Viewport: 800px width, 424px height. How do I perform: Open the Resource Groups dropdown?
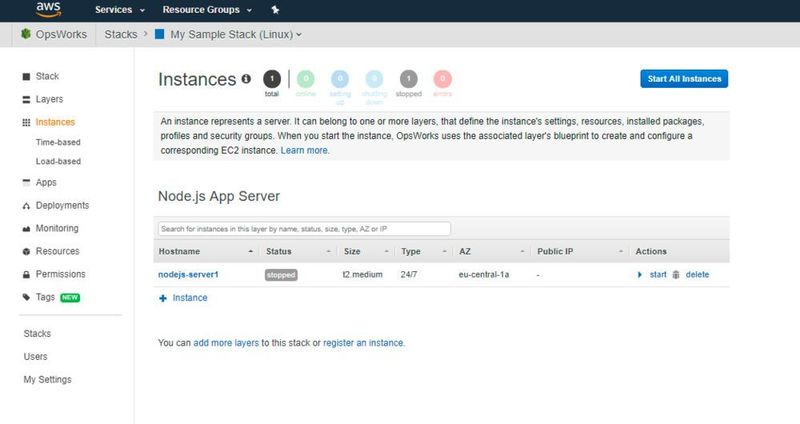(207, 10)
